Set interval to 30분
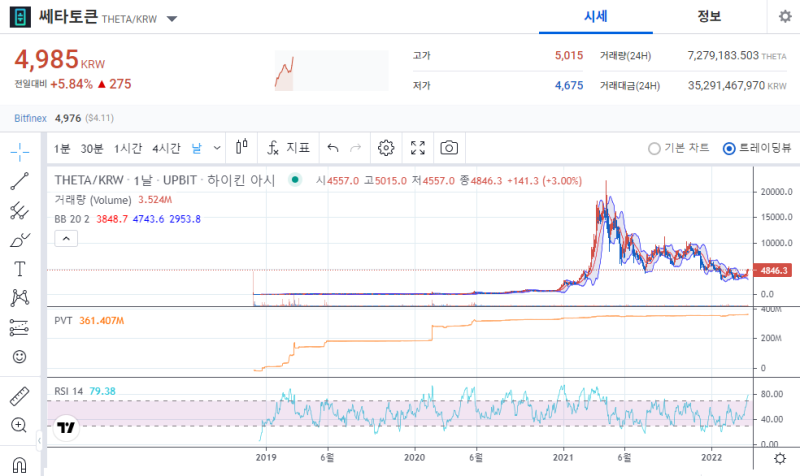The image size is (800, 476). pyautogui.click(x=92, y=148)
